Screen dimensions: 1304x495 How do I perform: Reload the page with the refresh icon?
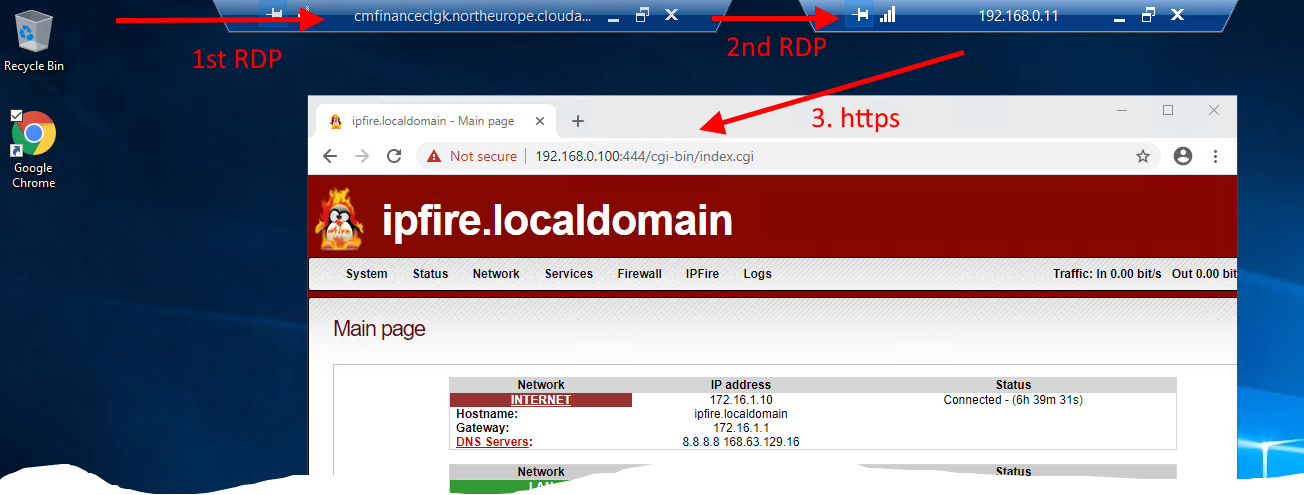394,156
